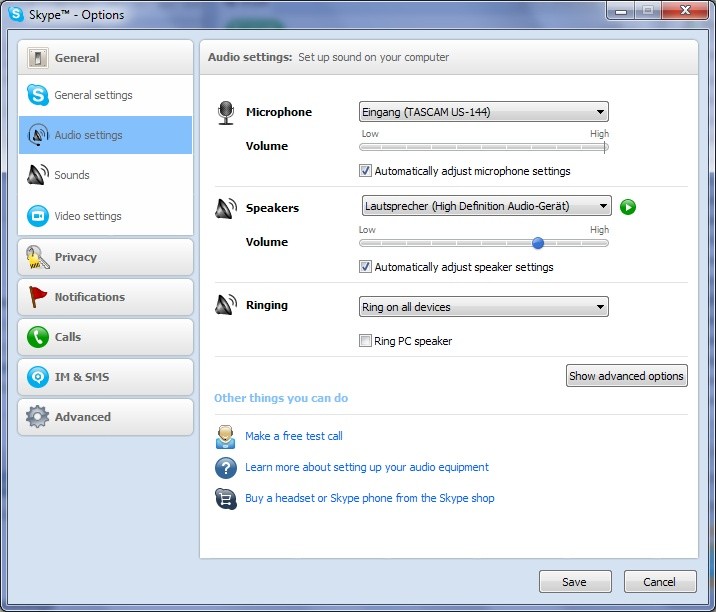Image resolution: width=716 pixels, height=612 pixels.
Task: Click the Video settings camera icon
Action: [37, 216]
